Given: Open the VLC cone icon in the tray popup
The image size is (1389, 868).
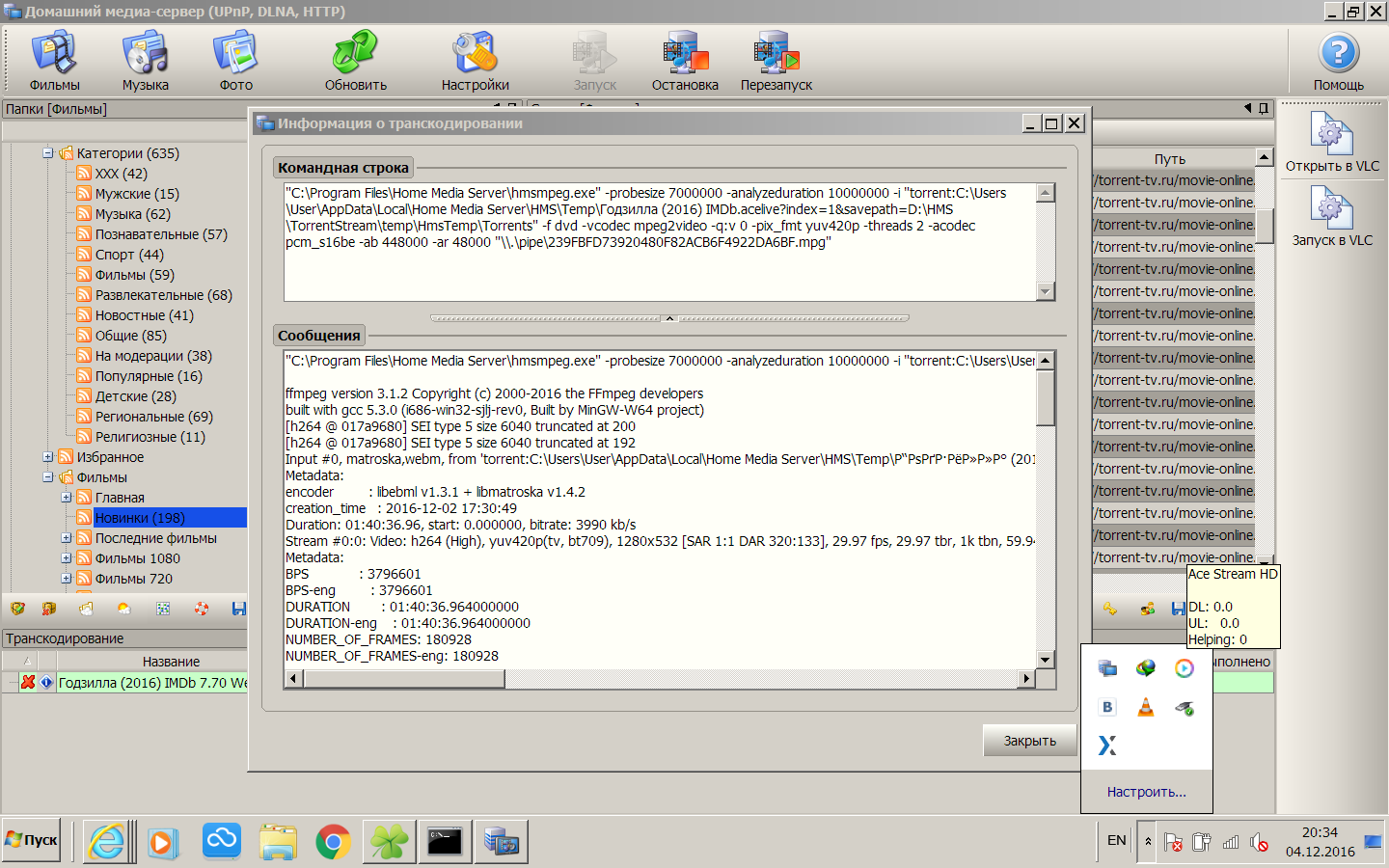Looking at the screenshot, I should click(1146, 707).
